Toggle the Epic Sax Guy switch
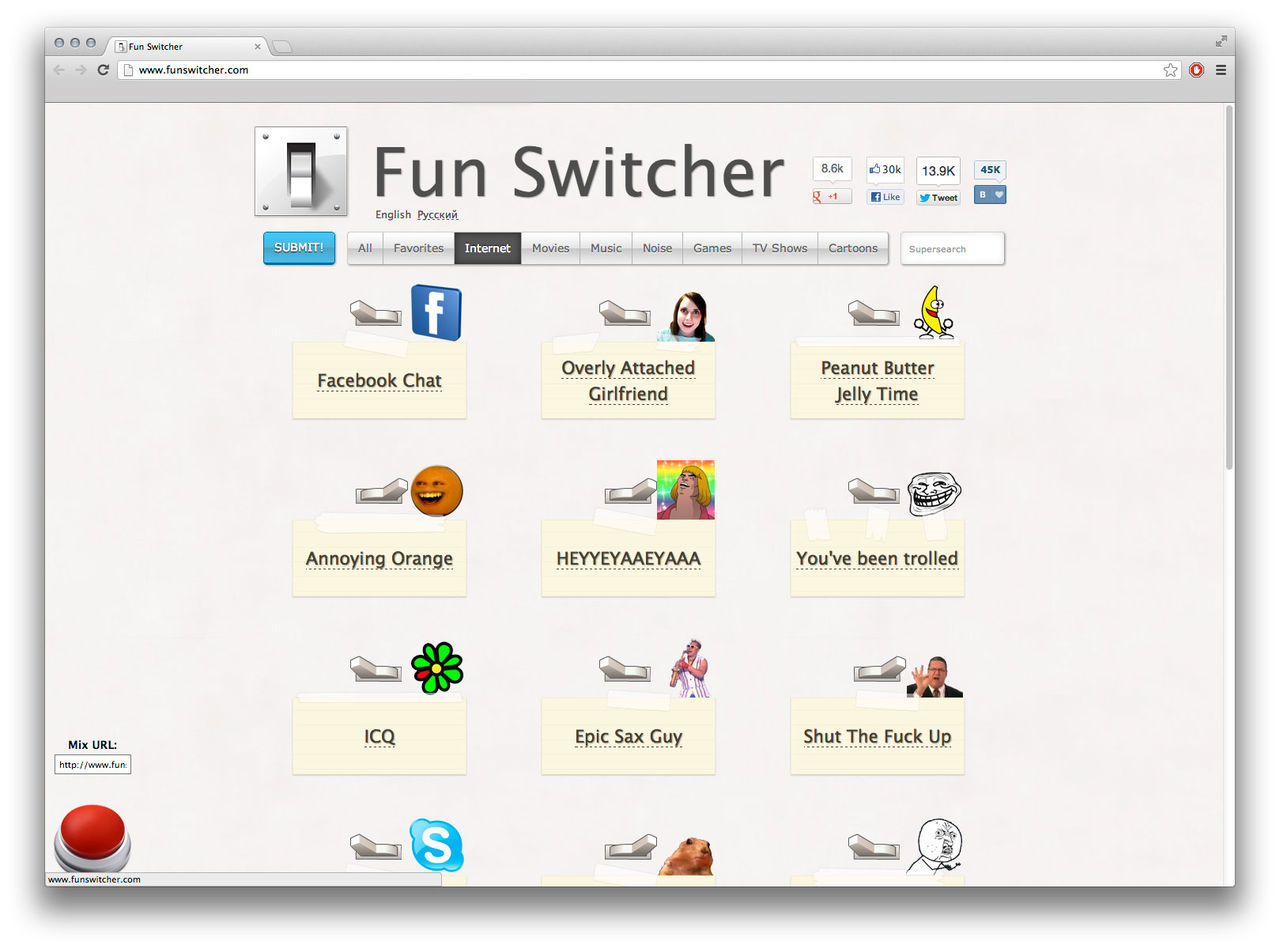The width and height of the screenshot is (1280, 949). (x=625, y=669)
